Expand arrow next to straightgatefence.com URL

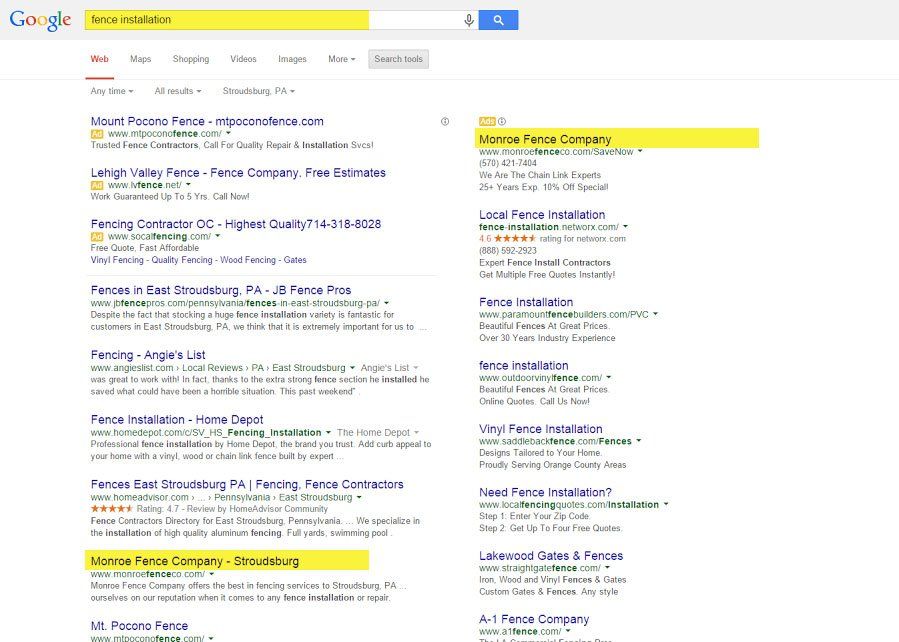(x=607, y=568)
